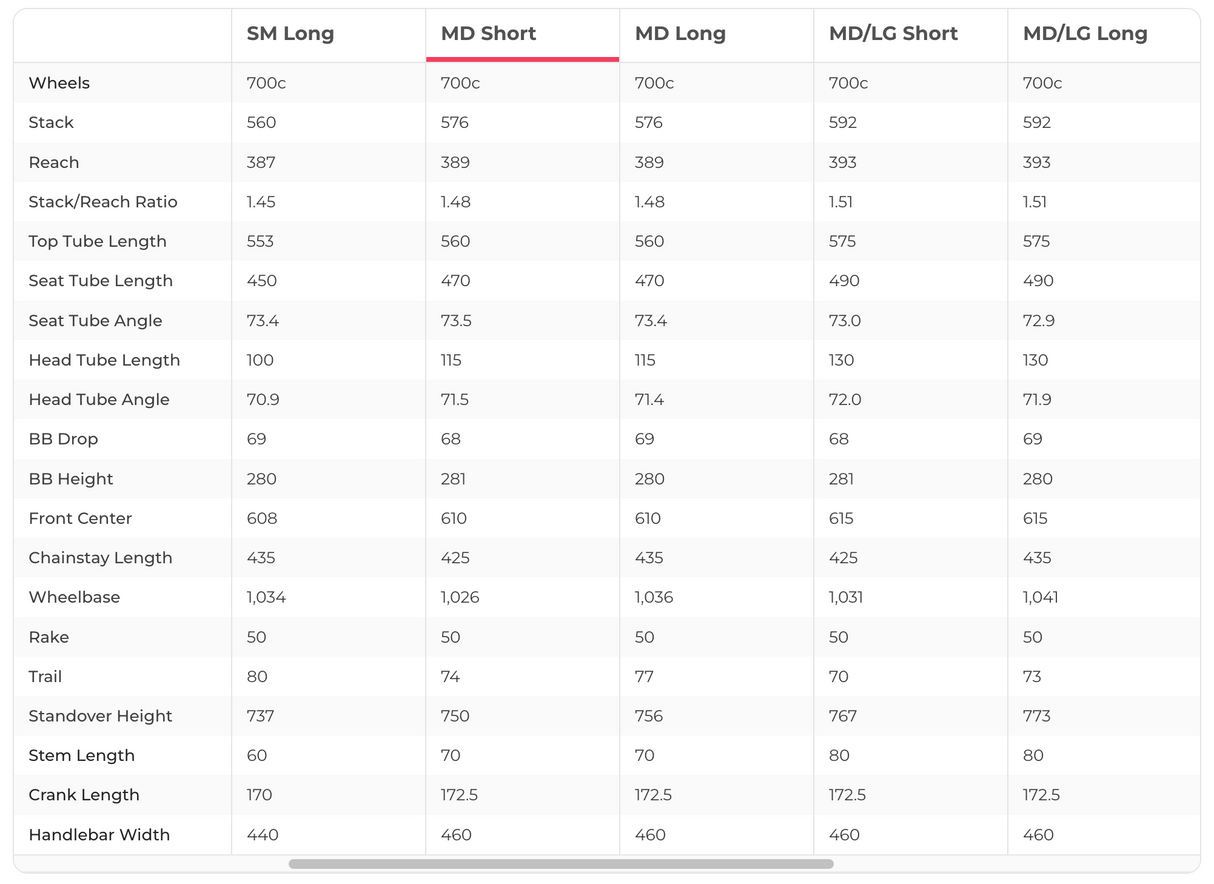Viewport: 1214px width, 884px height.
Task: Select SM Long stack value 560
Action: tap(261, 122)
